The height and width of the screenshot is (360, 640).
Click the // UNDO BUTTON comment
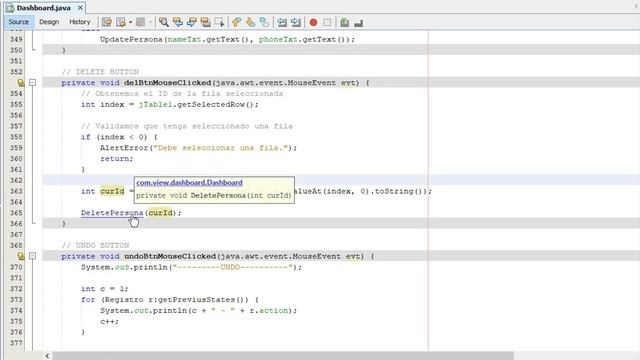[95, 245]
